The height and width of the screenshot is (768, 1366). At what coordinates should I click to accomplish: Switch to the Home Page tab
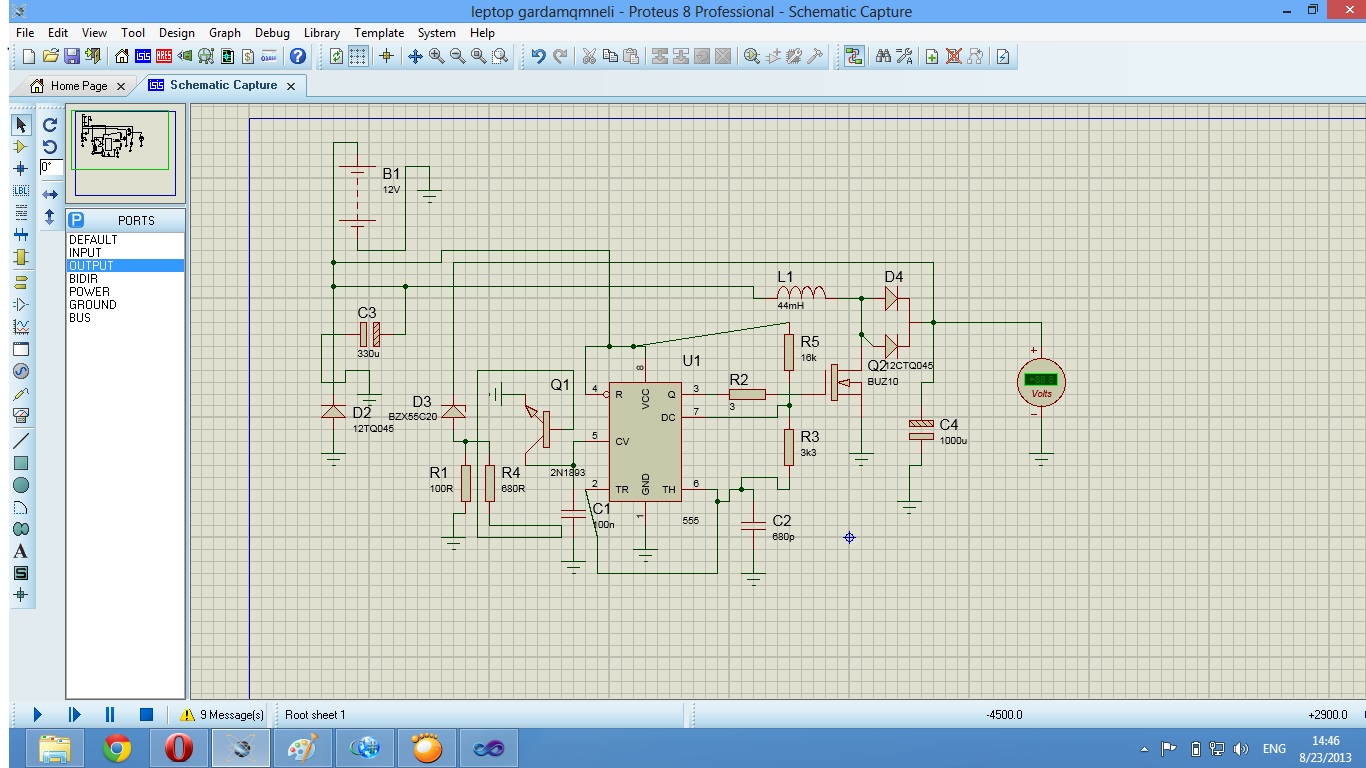coord(78,86)
